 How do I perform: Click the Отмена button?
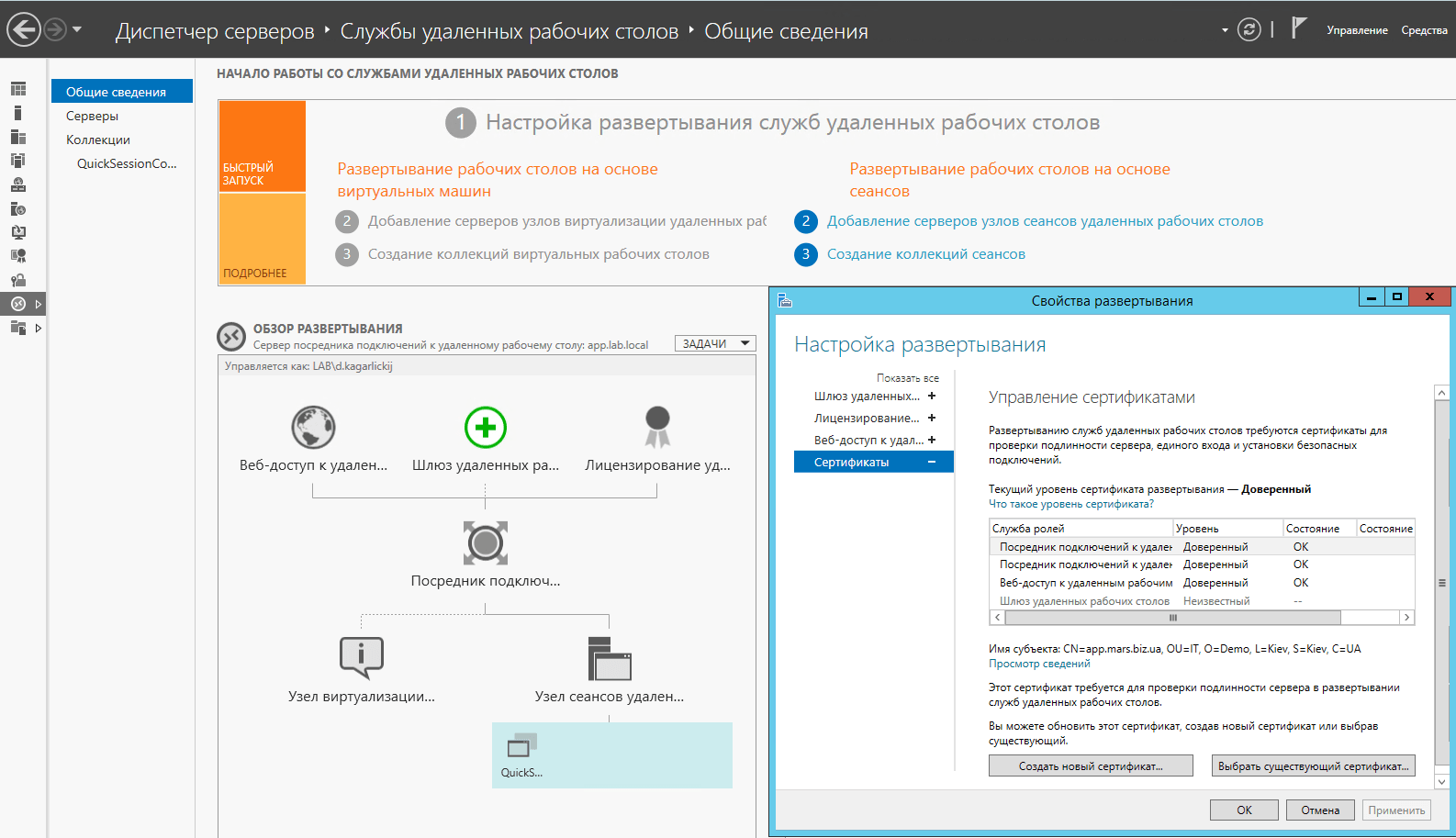pyautogui.click(x=1320, y=810)
